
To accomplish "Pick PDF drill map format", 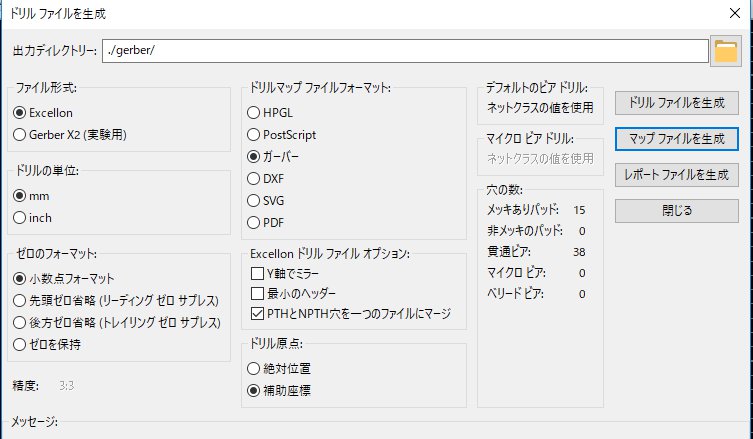I will point(253,222).
